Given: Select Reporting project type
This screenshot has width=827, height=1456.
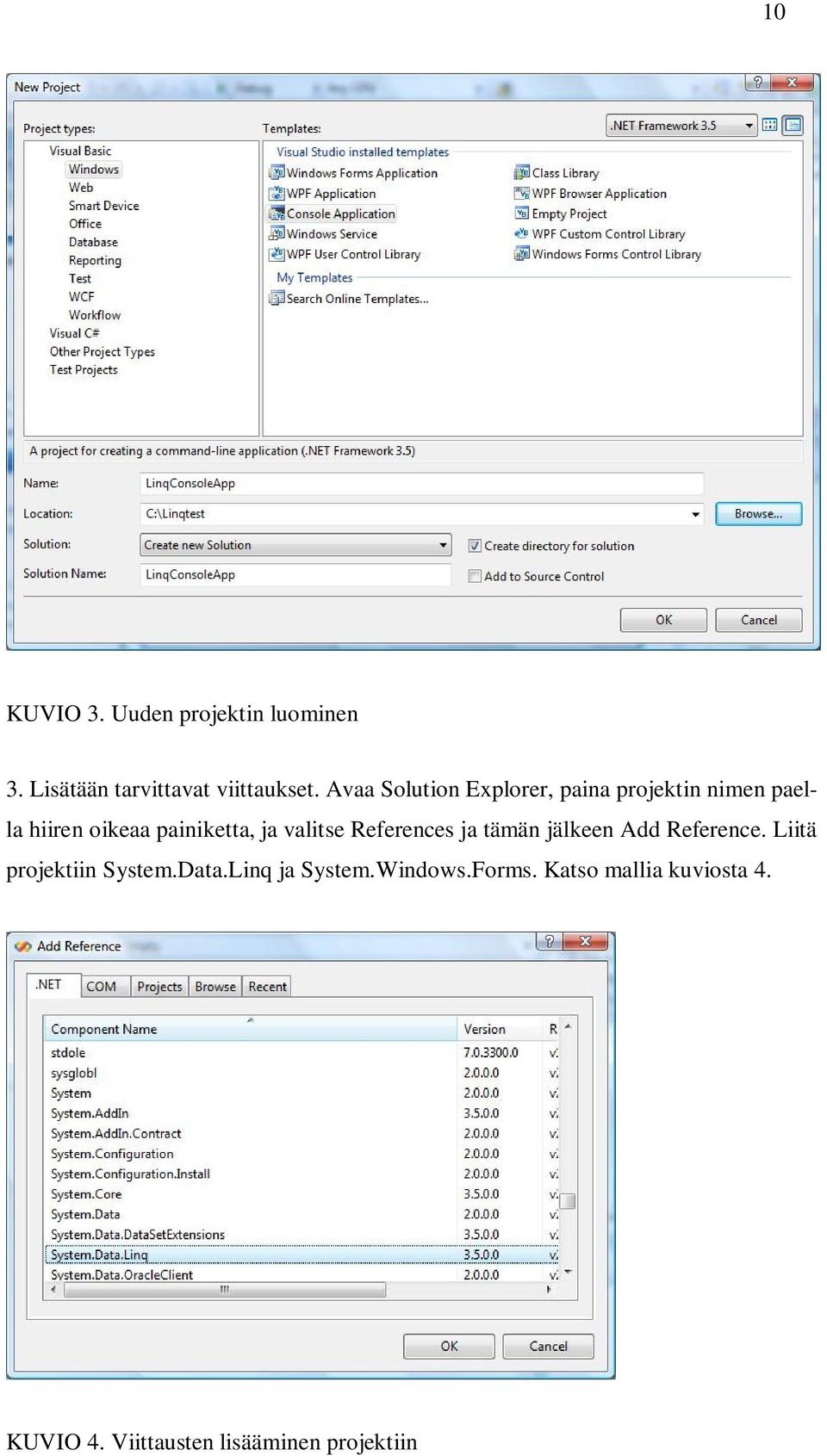Looking at the screenshot, I should 95,261.
